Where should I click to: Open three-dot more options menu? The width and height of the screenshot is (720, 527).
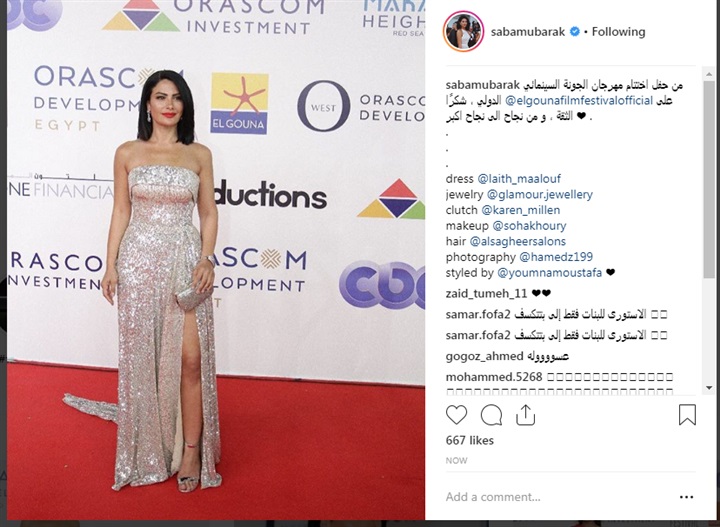(686, 497)
